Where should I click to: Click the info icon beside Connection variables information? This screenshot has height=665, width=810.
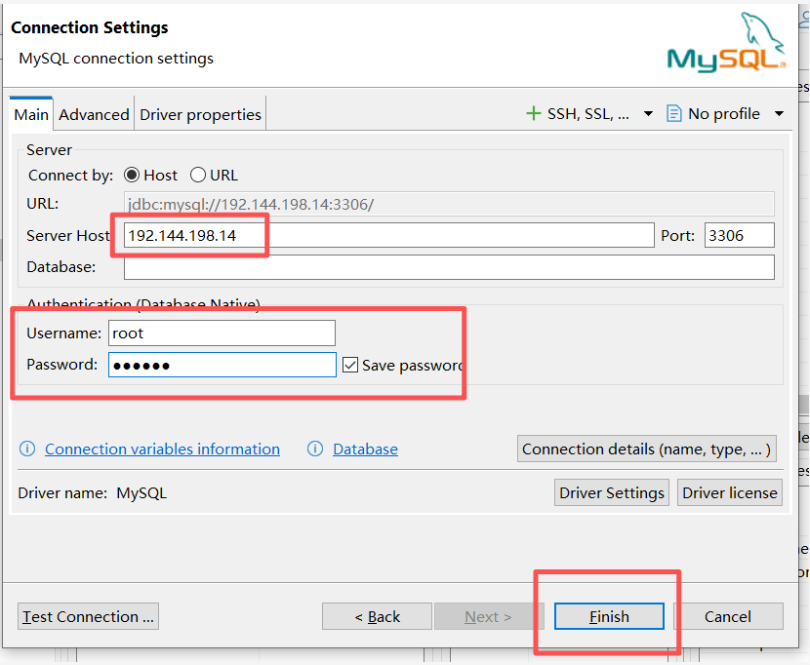pyautogui.click(x=27, y=449)
